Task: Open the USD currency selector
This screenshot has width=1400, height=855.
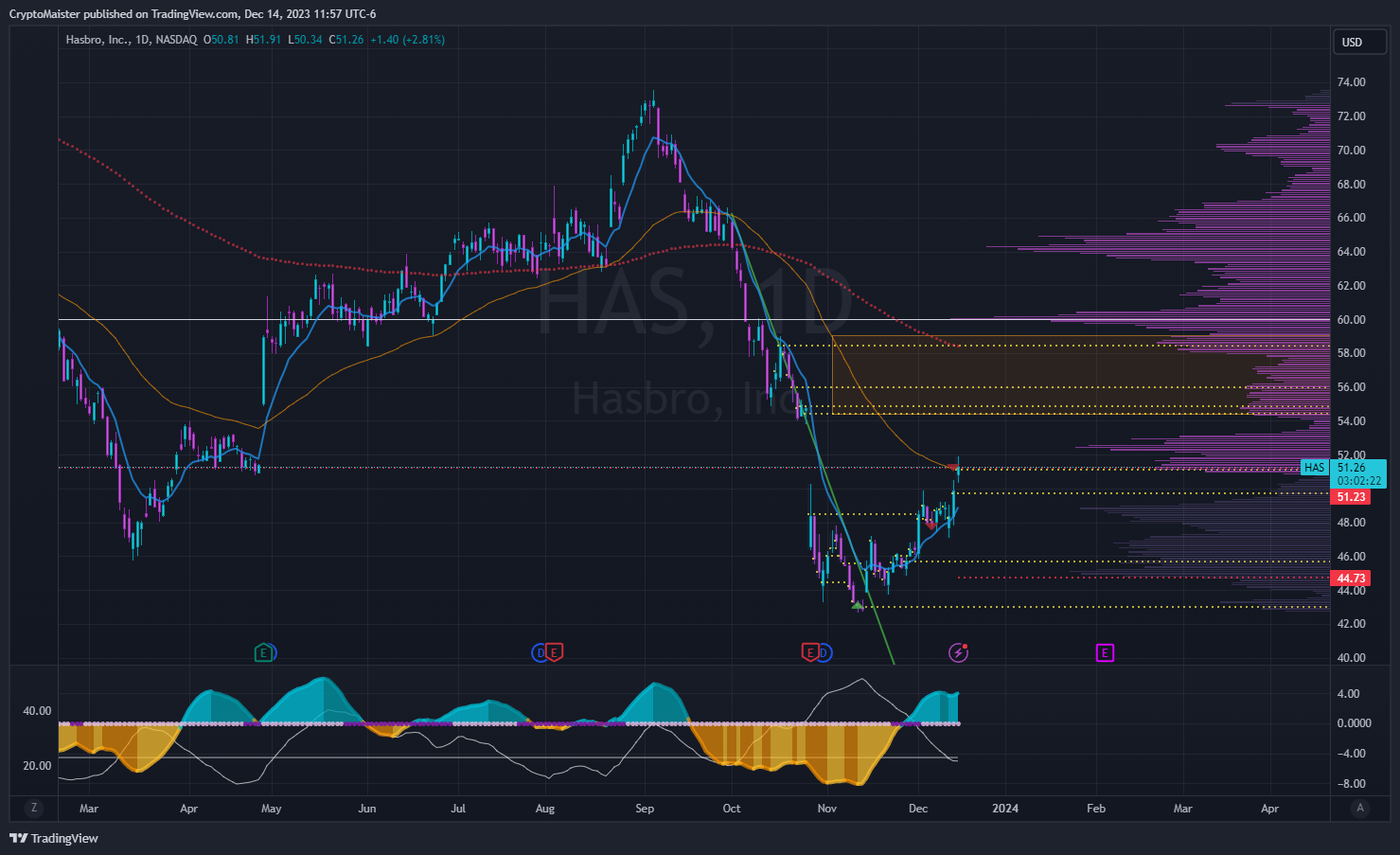Action: tap(1359, 42)
